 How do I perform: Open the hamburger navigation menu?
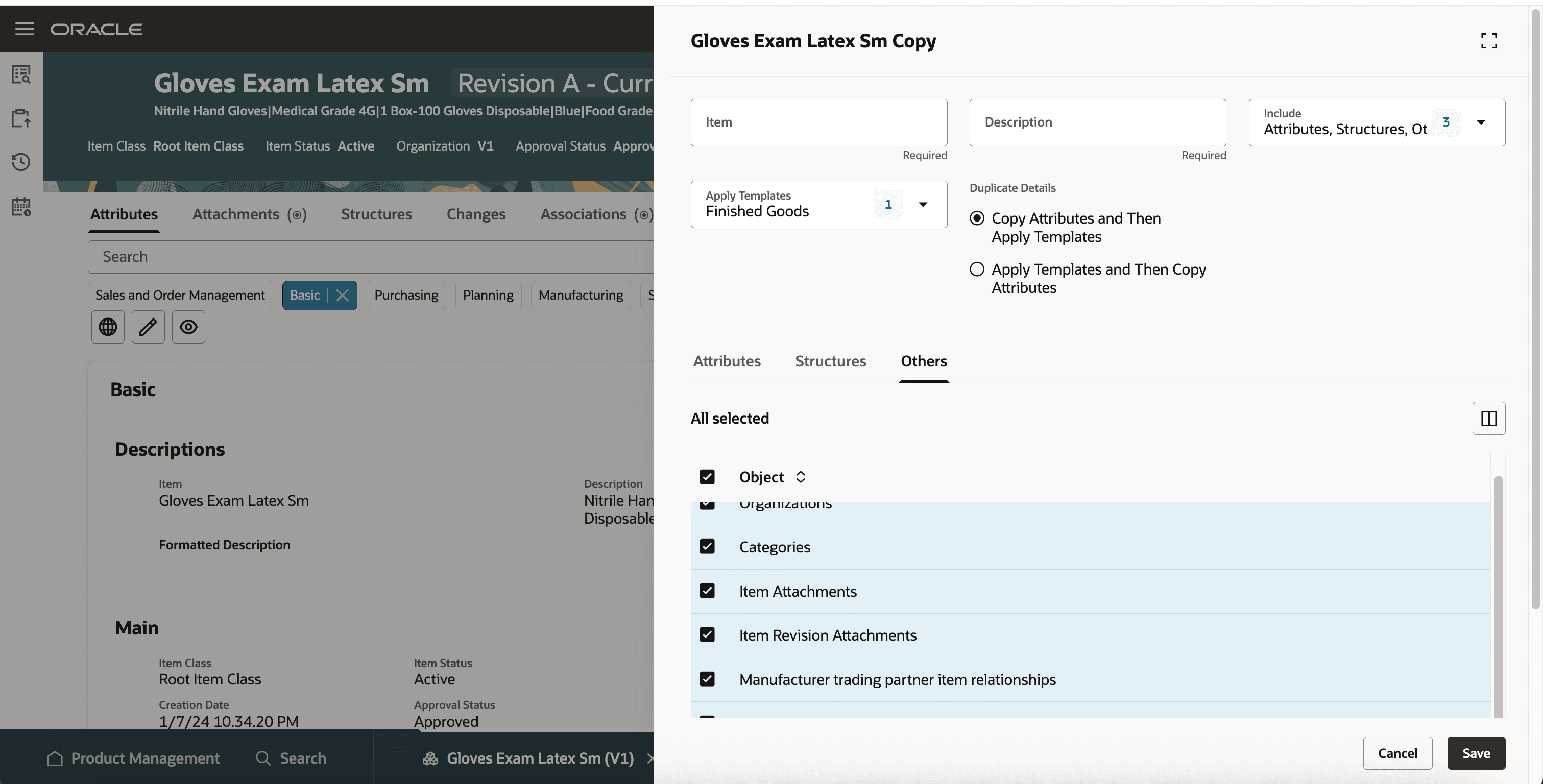point(24,29)
